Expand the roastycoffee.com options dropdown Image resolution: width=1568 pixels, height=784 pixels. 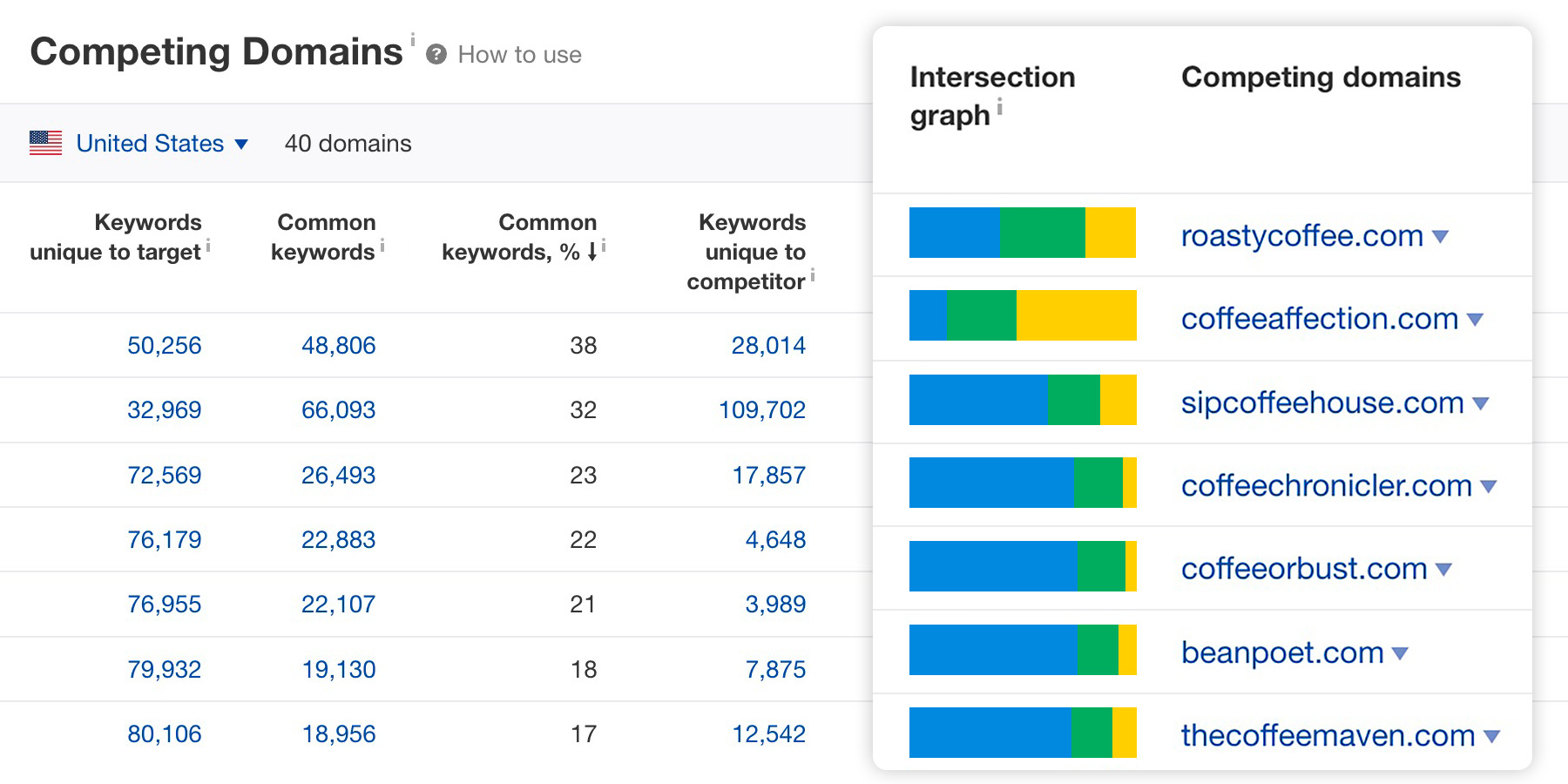(1443, 235)
